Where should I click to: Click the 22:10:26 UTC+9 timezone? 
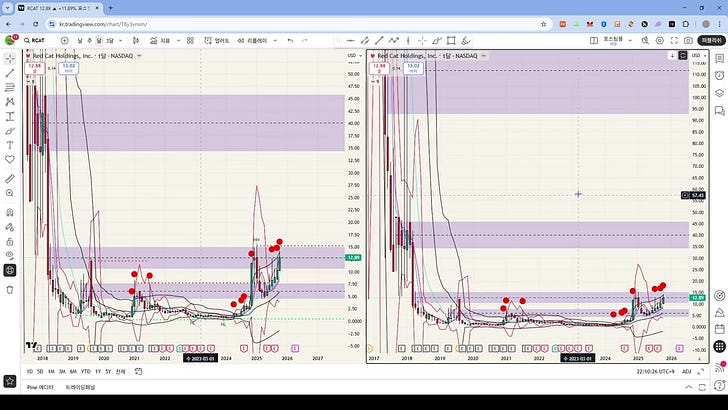tap(655, 371)
